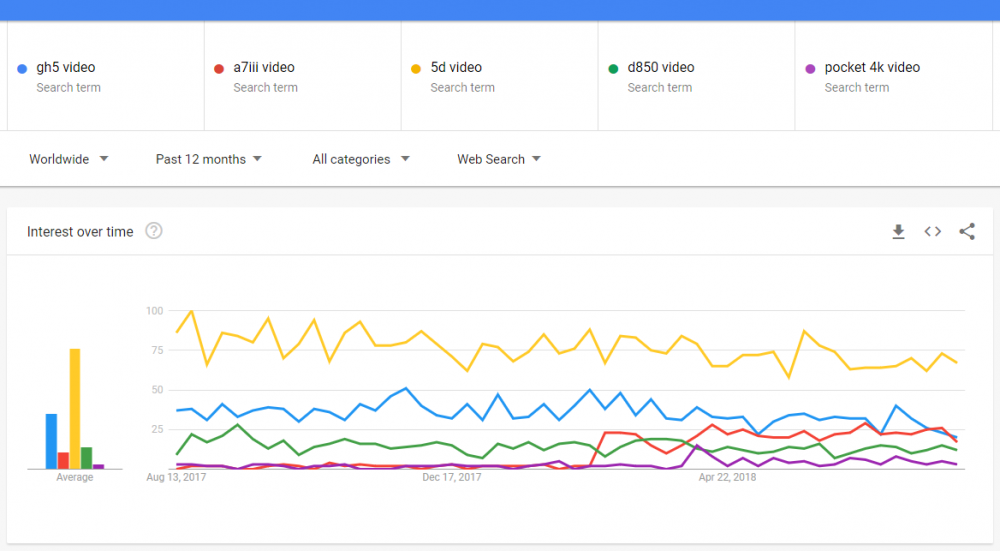
Task: Click the Aug 13, 2017 axis label
Action: (x=176, y=477)
